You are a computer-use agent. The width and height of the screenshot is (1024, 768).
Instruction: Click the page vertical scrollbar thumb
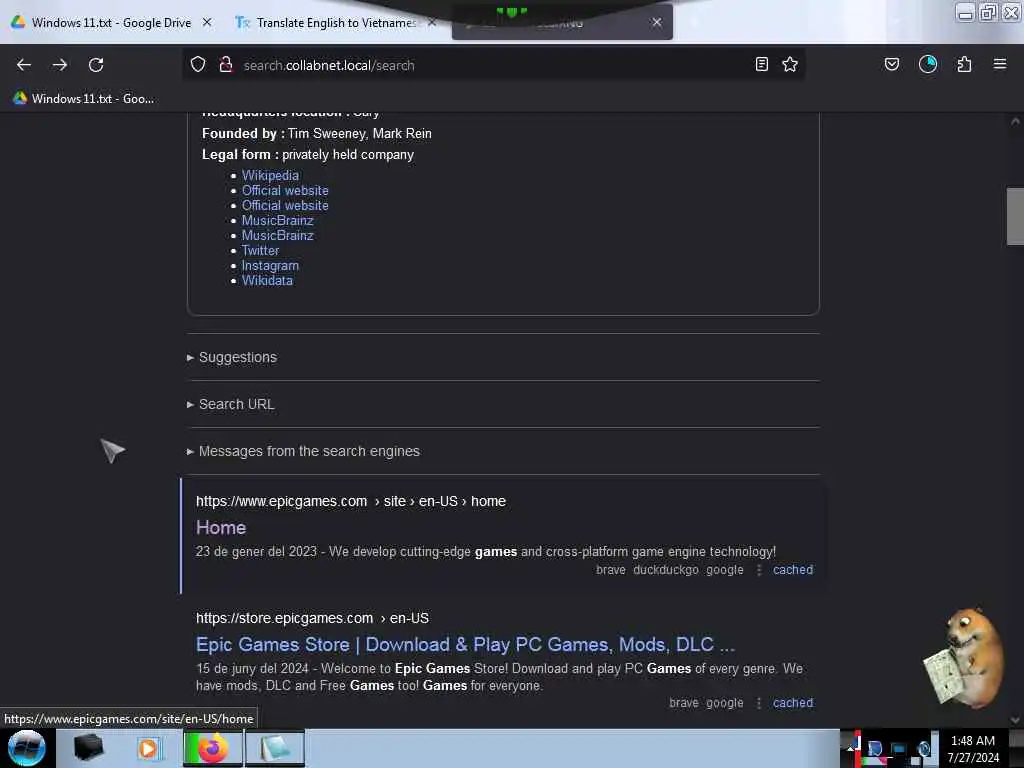[1015, 216]
